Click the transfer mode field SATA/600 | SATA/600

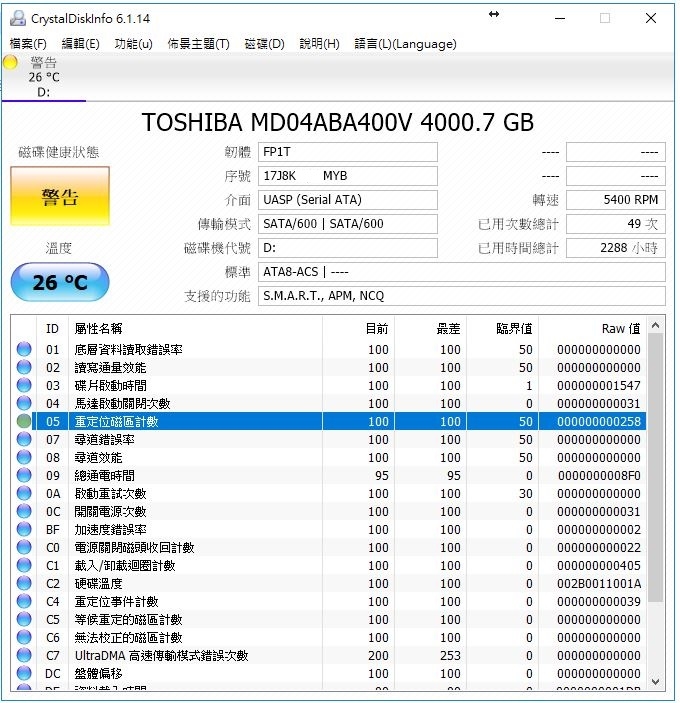(x=347, y=224)
